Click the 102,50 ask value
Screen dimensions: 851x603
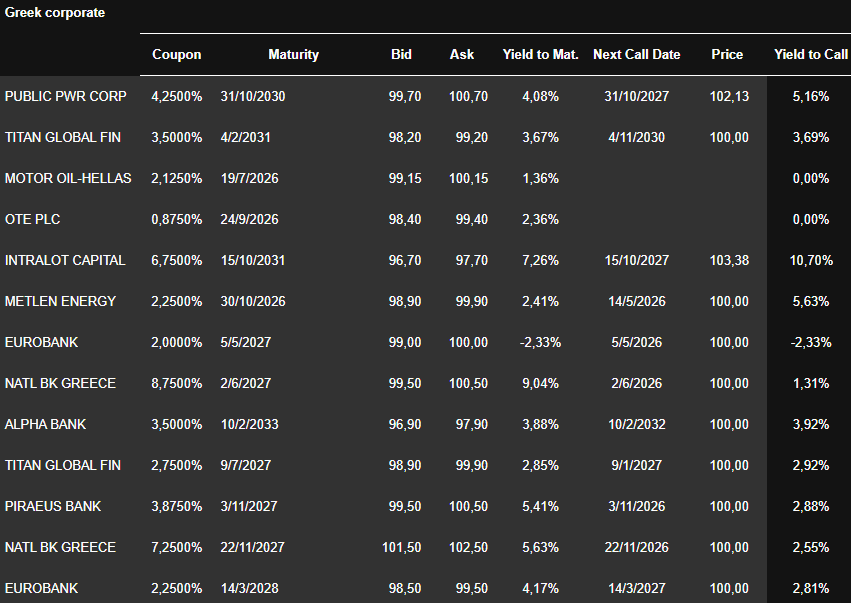468,547
